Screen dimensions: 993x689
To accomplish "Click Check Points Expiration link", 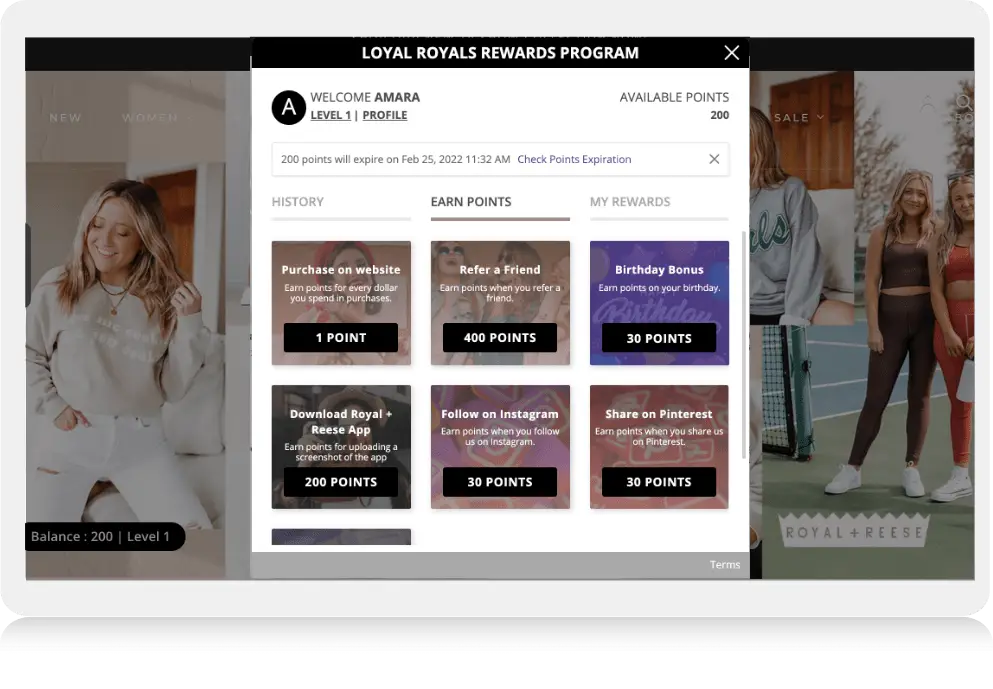I will 574,159.
